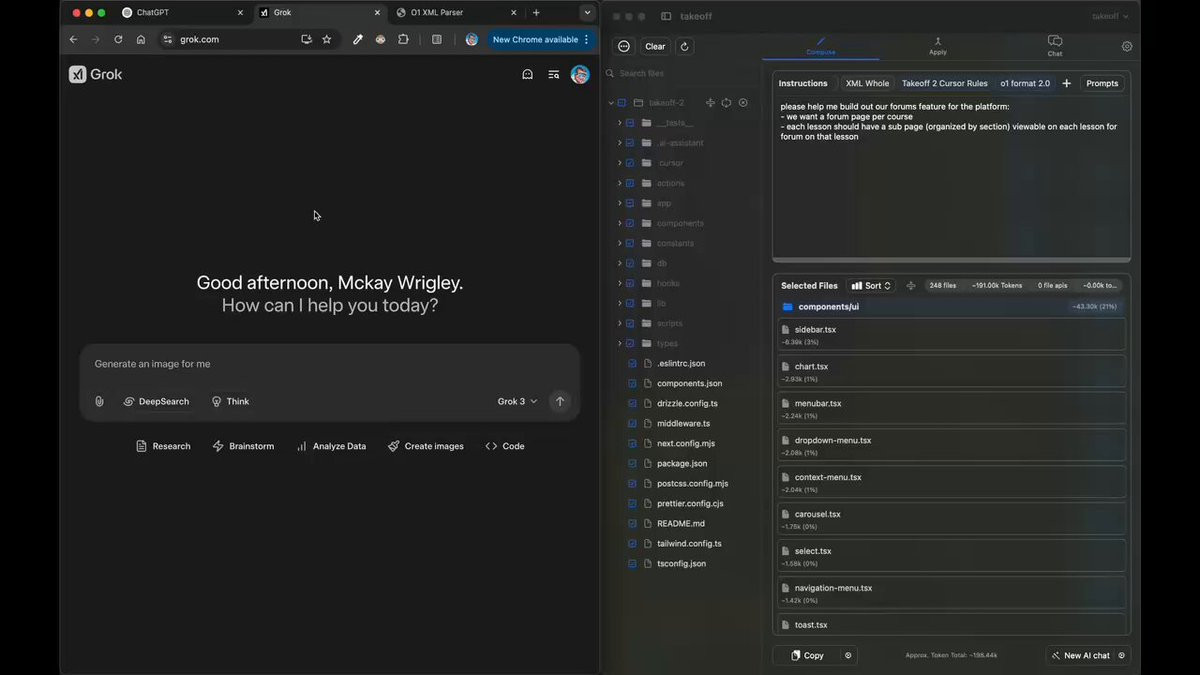This screenshot has width=1200, height=675.
Task: Click the circled X icon on takeoff-2 row
Action: pyautogui.click(x=743, y=103)
